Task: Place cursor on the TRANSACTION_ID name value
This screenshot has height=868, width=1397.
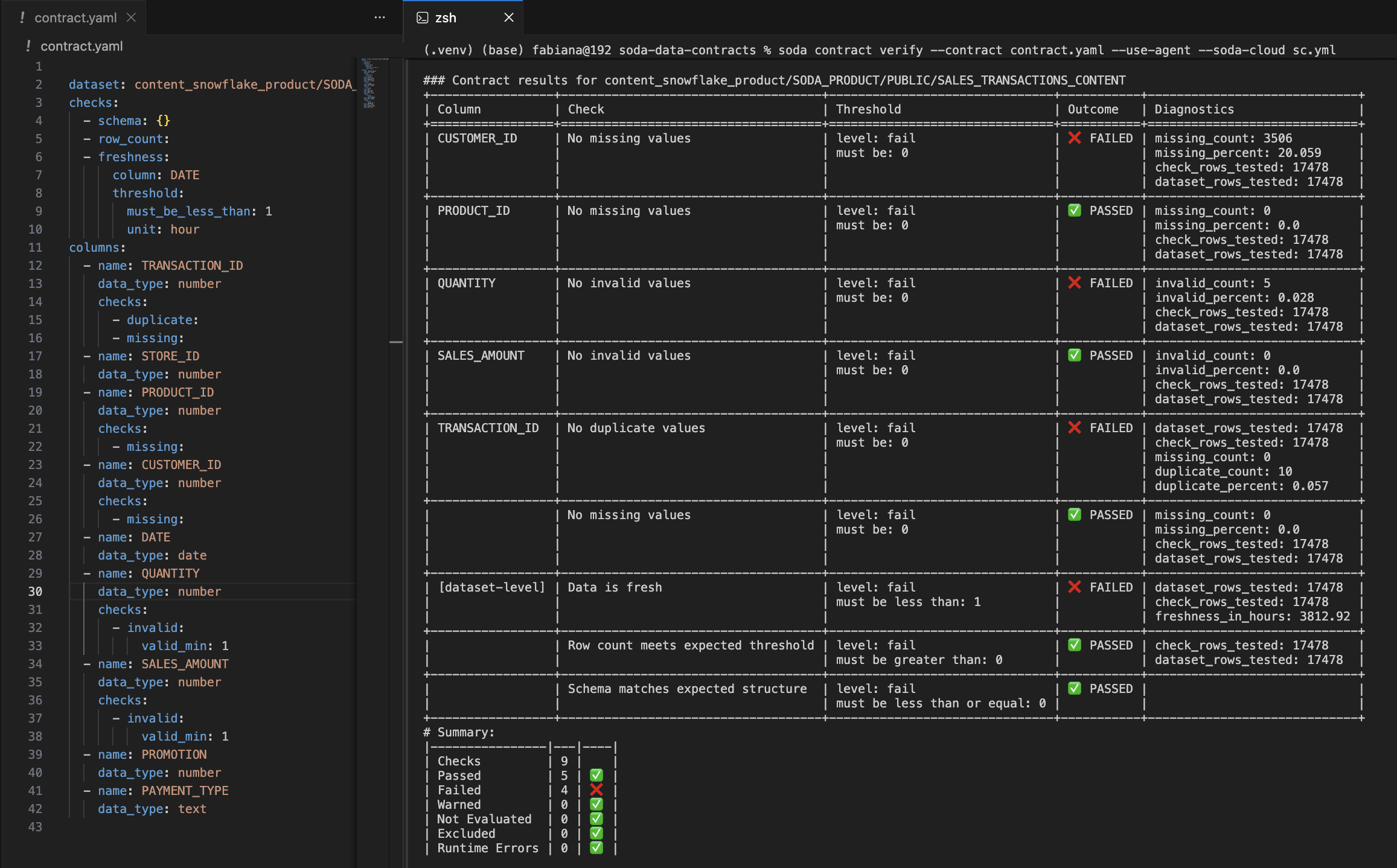Action: pos(192,266)
